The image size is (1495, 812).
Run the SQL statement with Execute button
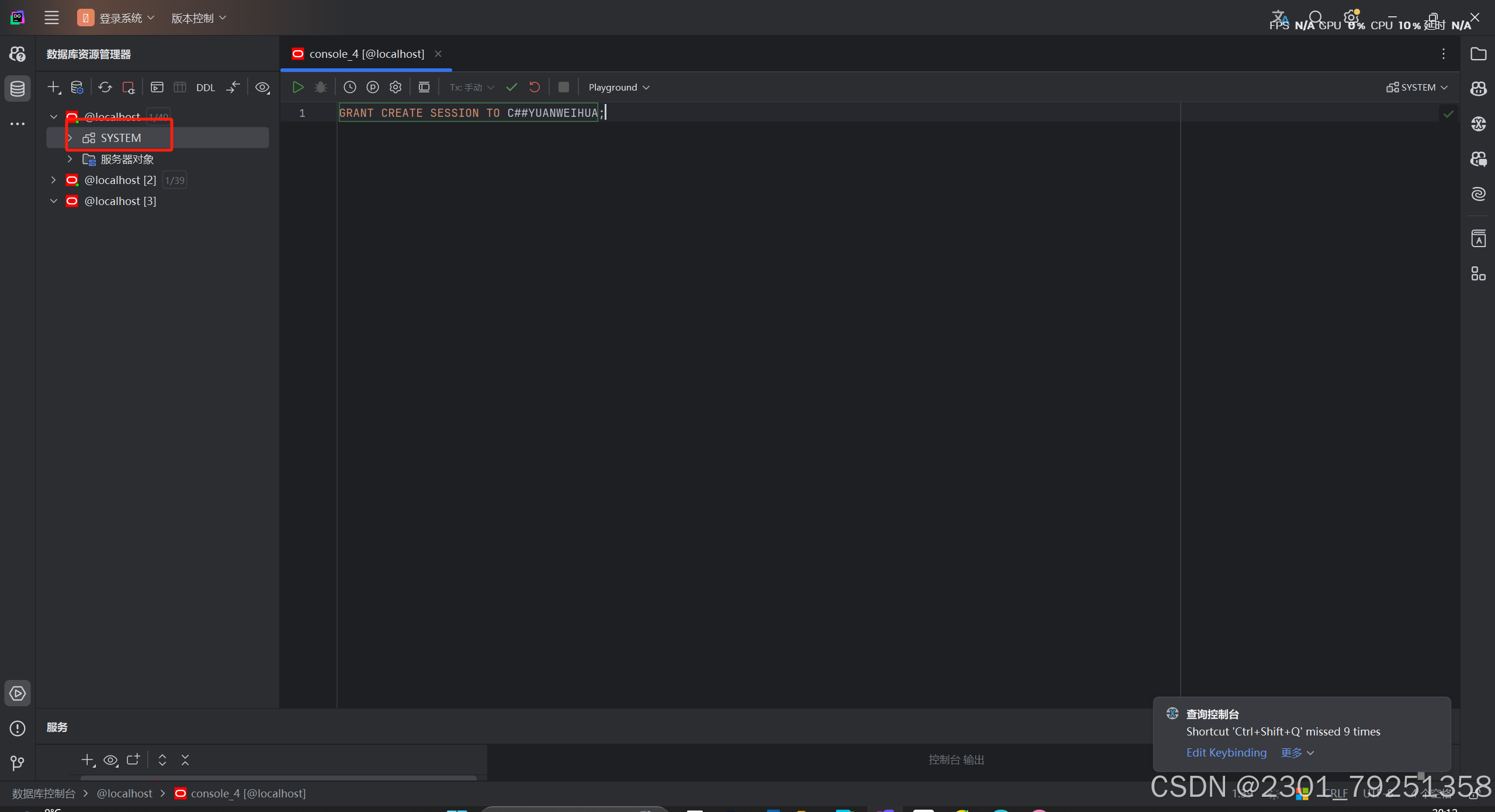click(297, 87)
